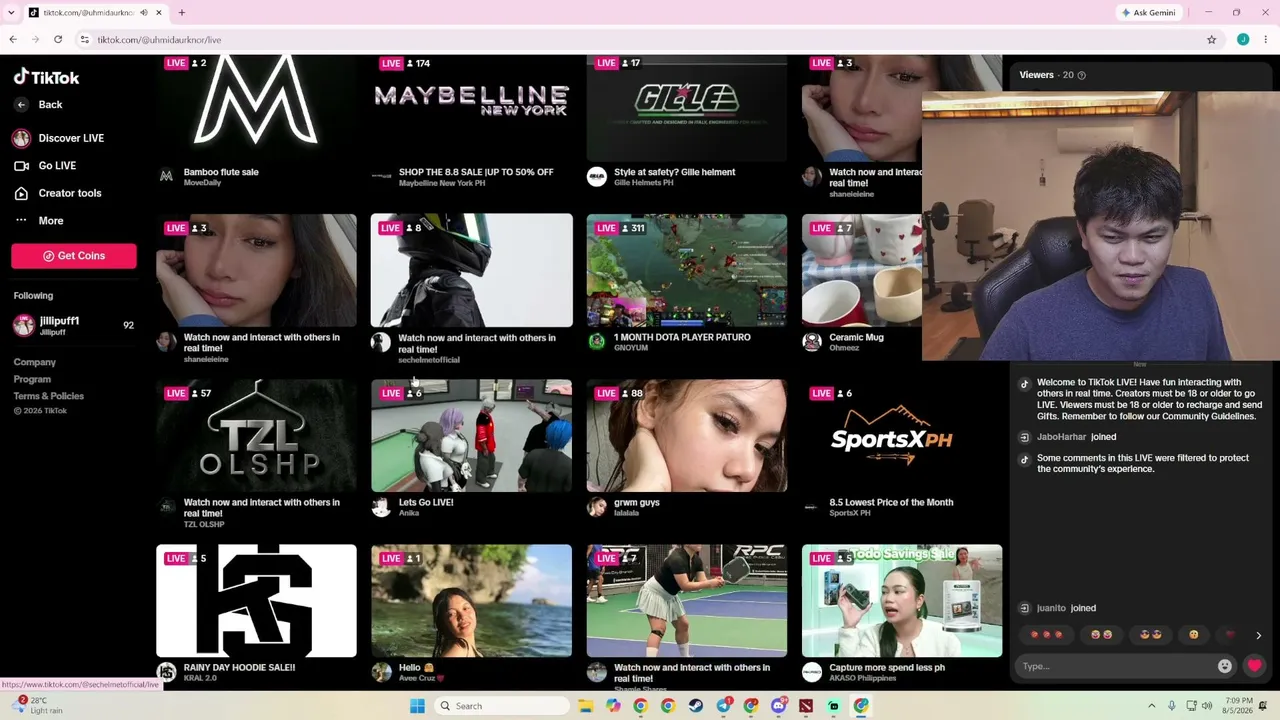Screen dimensions: 1280x720
Task: Open the Windows Start menu
Action: coord(418,706)
